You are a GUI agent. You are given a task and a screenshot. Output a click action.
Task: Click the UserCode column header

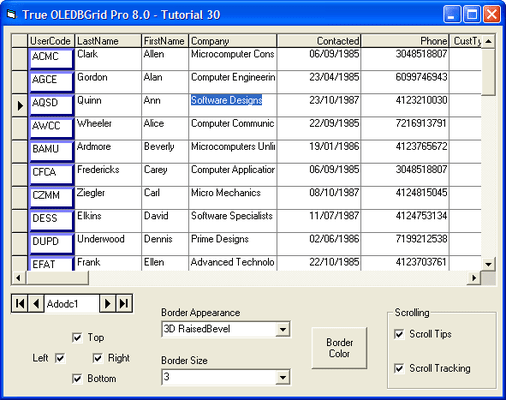51,41
